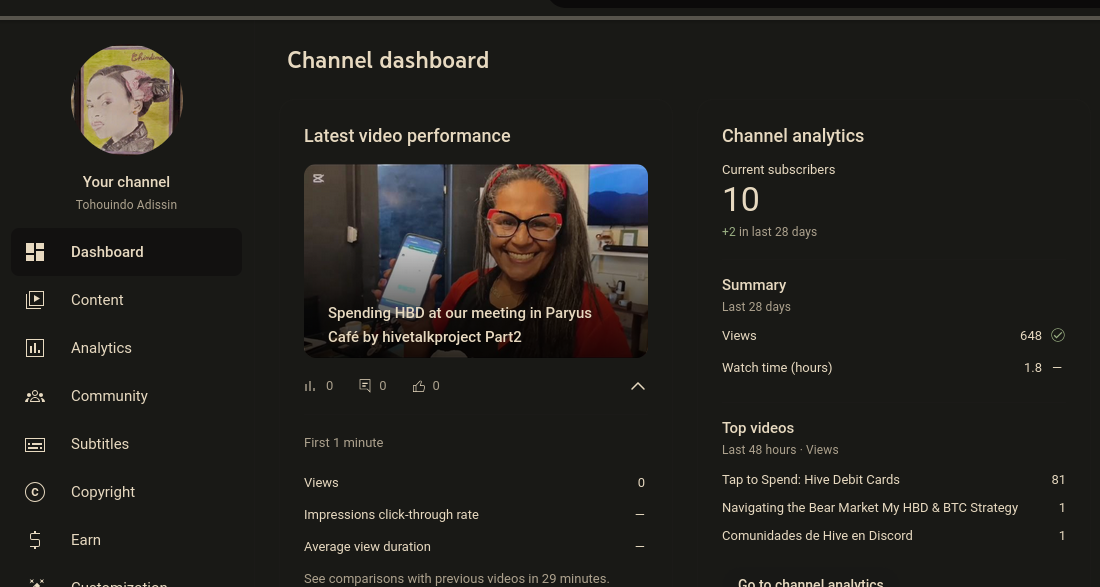The width and height of the screenshot is (1100, 587).
Task: Open 'Navigating the Bear Market My HBD & BTC Strategy'
Action: [x=870, y=508]
